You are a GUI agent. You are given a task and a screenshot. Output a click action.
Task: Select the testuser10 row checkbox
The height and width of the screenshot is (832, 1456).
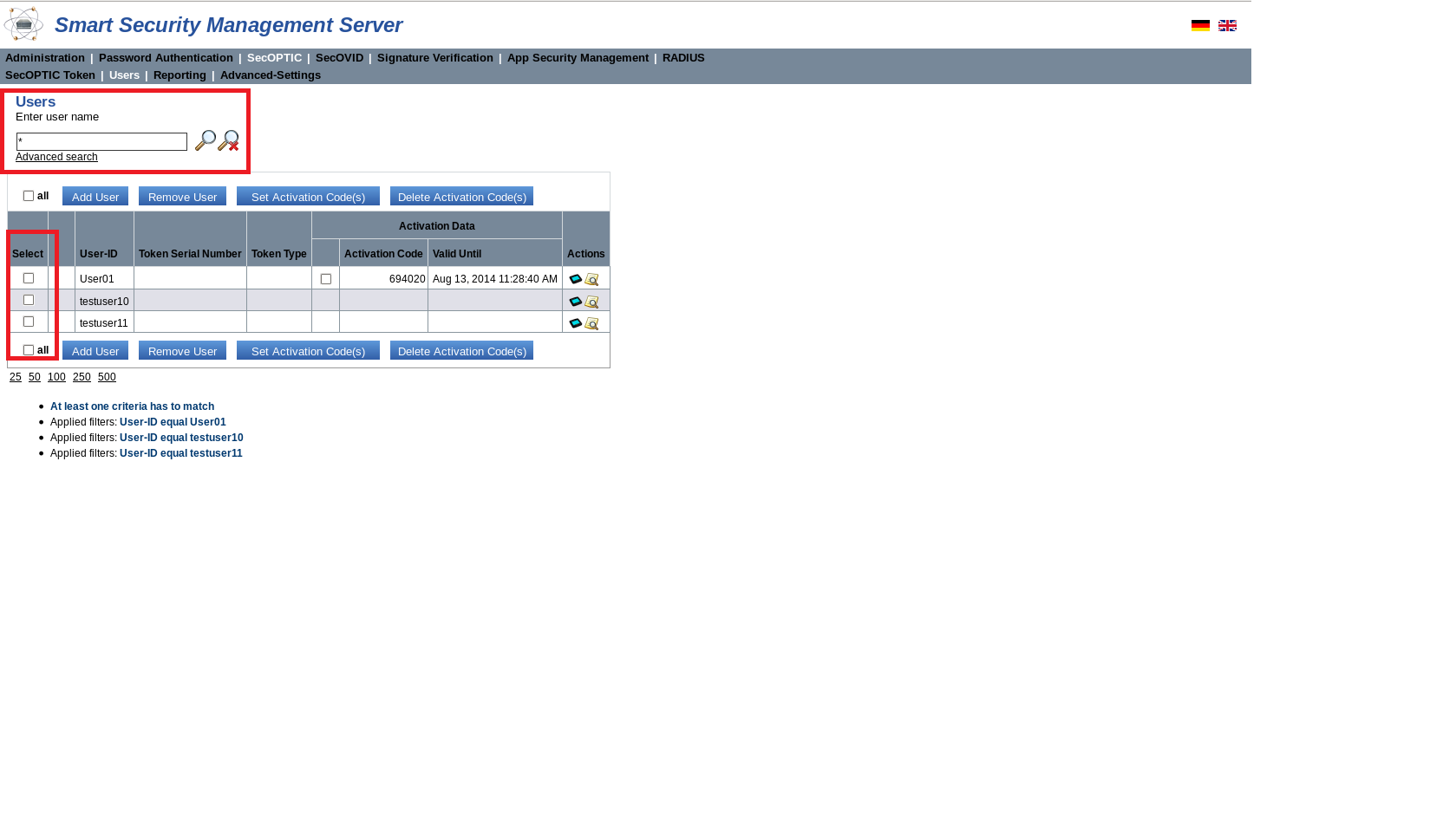29,300
